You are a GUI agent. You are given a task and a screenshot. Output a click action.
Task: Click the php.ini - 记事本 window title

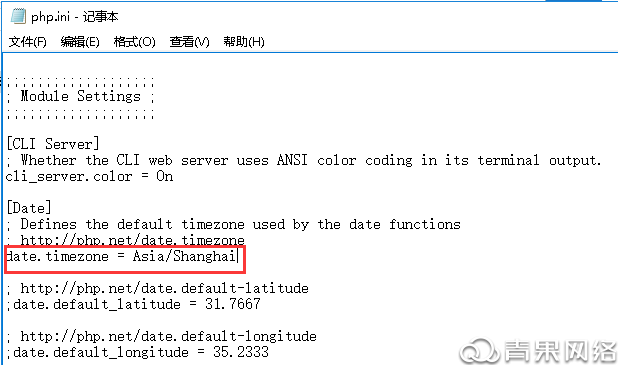[x=74, y=17]
